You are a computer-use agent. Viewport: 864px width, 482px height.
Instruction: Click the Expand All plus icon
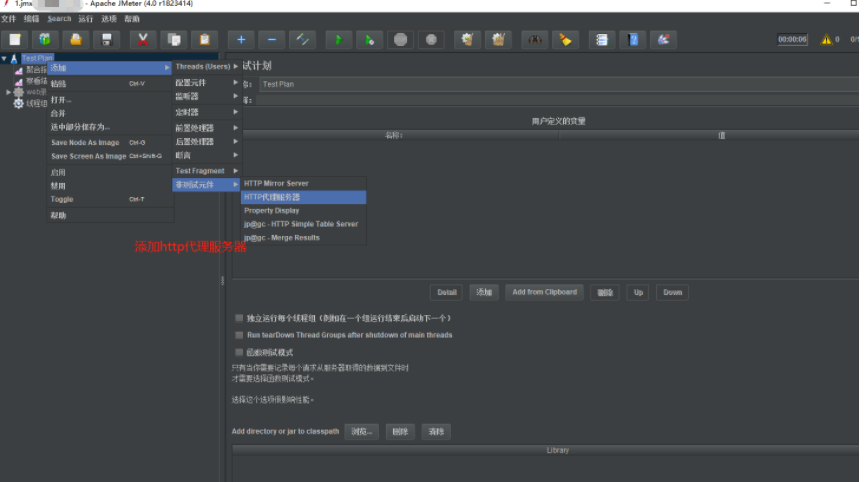[241, 40]
